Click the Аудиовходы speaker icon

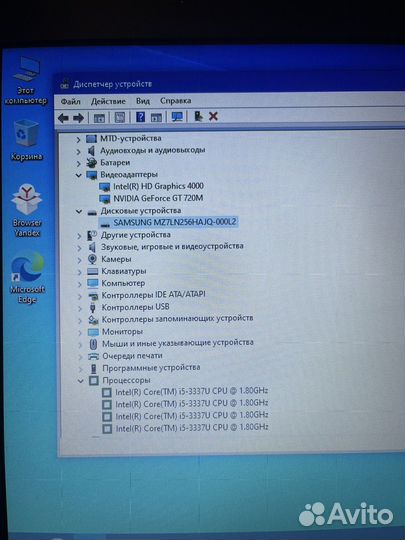[91, 150]
